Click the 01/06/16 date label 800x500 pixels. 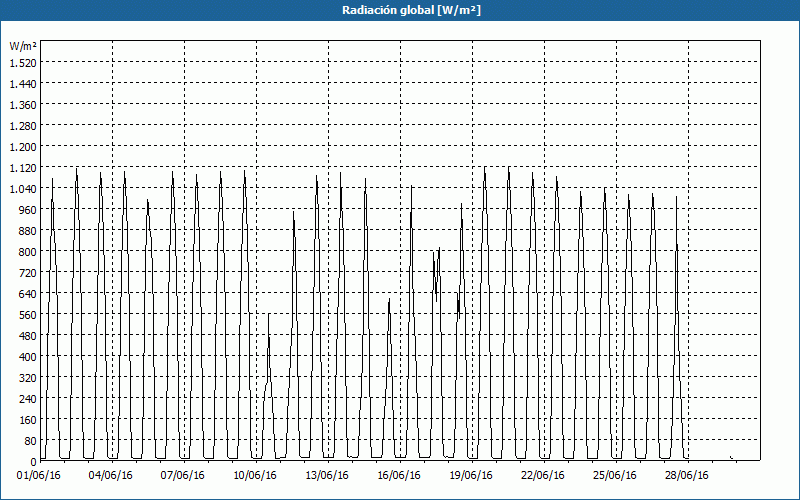[x=39, y=475]
